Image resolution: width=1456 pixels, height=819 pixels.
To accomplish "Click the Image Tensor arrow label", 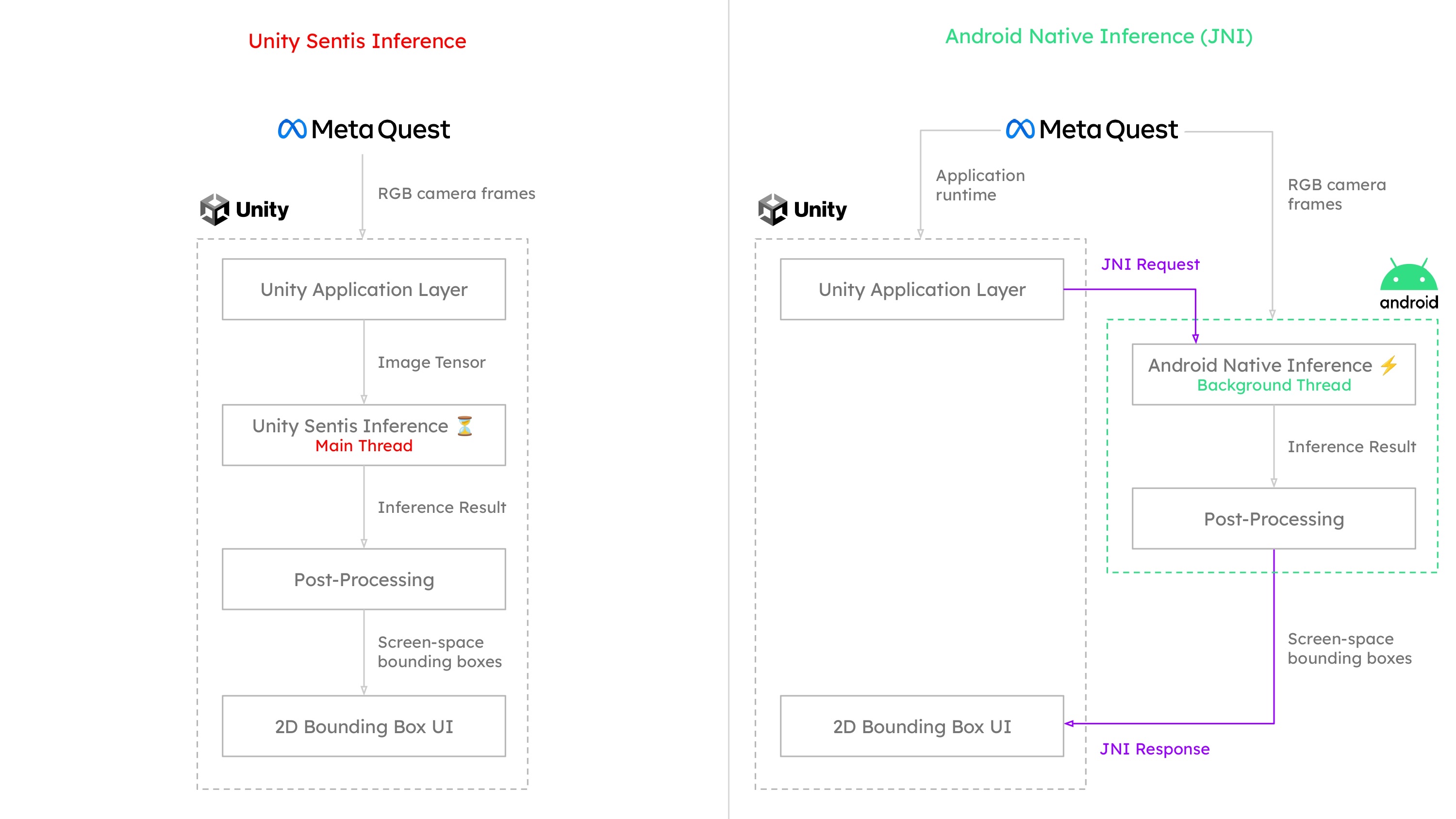I will (x=432, y=362).
